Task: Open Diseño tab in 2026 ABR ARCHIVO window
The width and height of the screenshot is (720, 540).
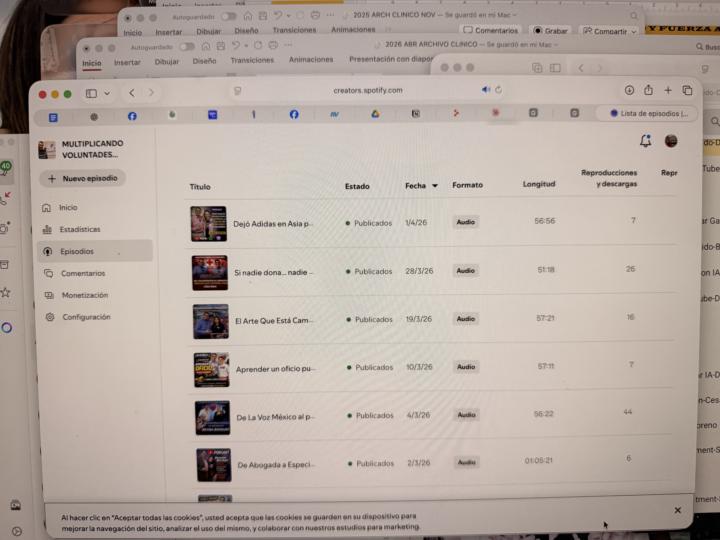Action: point(204,61)
